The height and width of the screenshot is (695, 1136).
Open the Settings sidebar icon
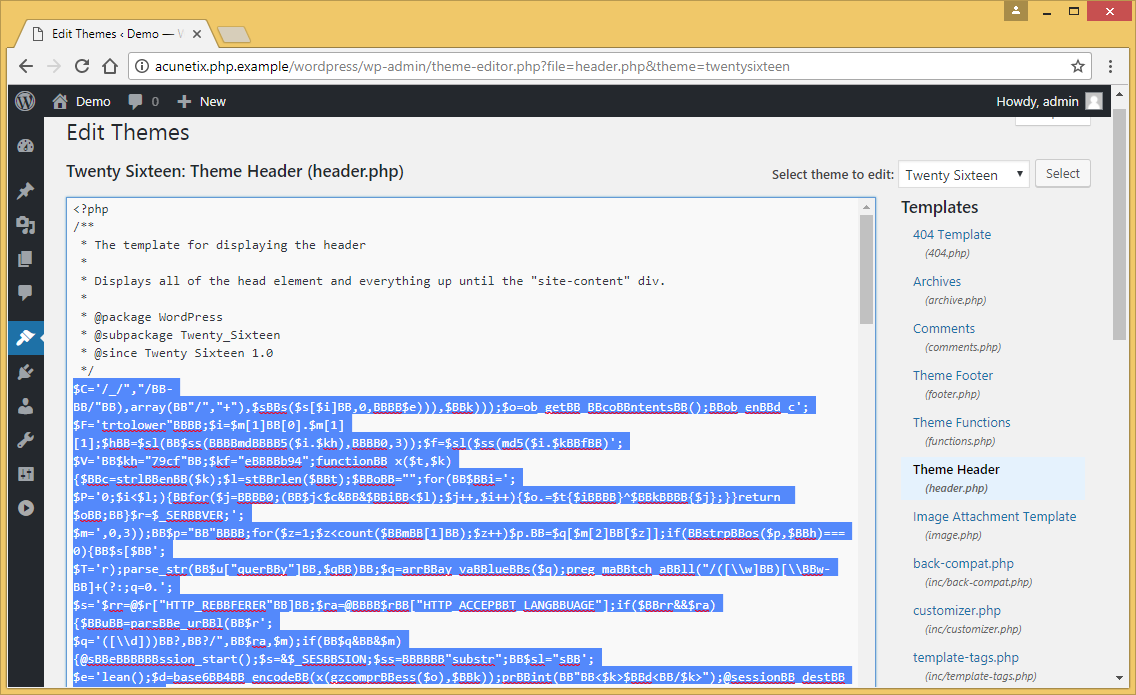(x=25, y=474)
